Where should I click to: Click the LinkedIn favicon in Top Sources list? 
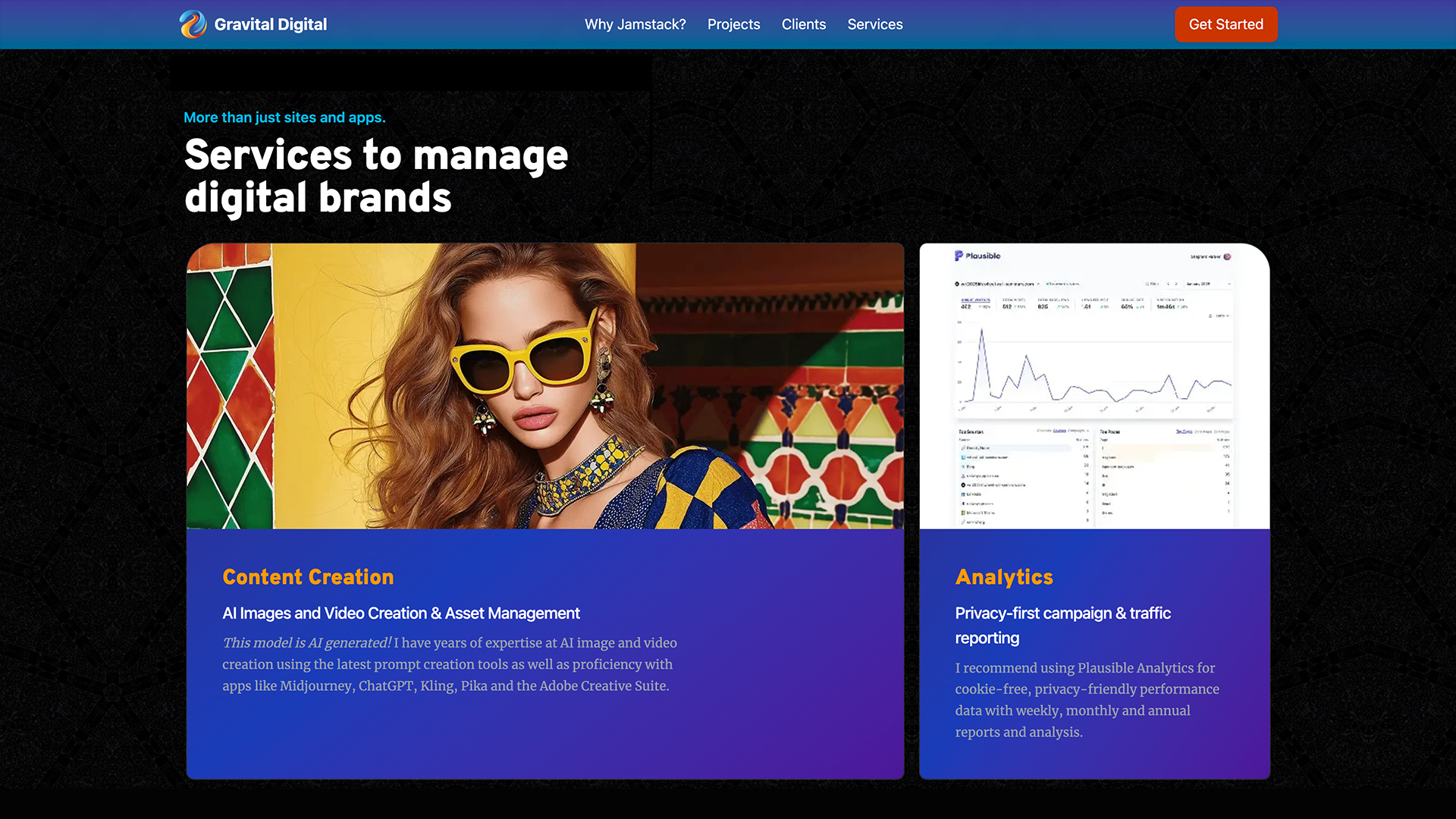(x=962, y=494)
